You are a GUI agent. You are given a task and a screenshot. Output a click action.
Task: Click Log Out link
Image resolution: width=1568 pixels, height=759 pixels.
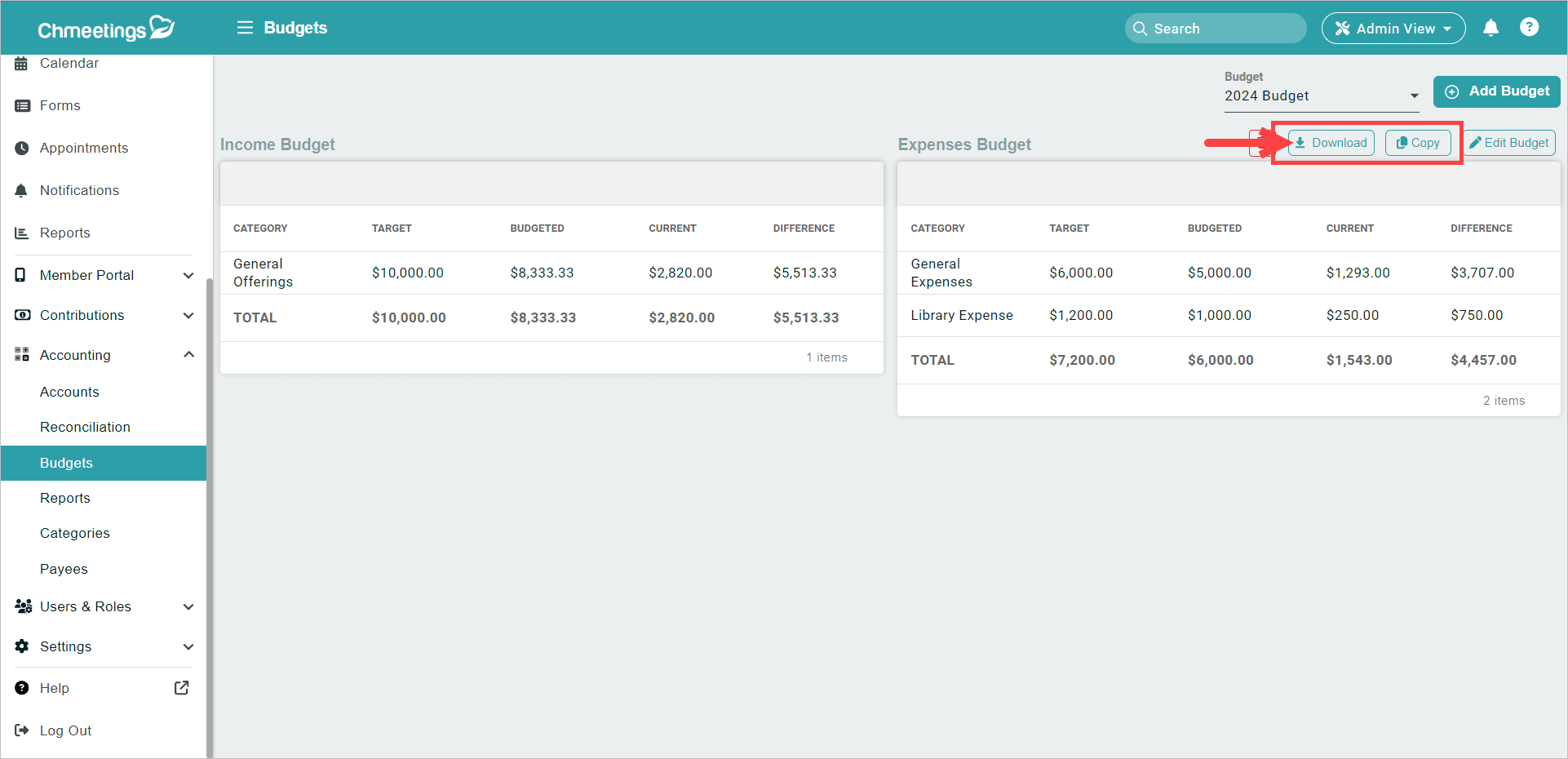(x=65, y=730)
